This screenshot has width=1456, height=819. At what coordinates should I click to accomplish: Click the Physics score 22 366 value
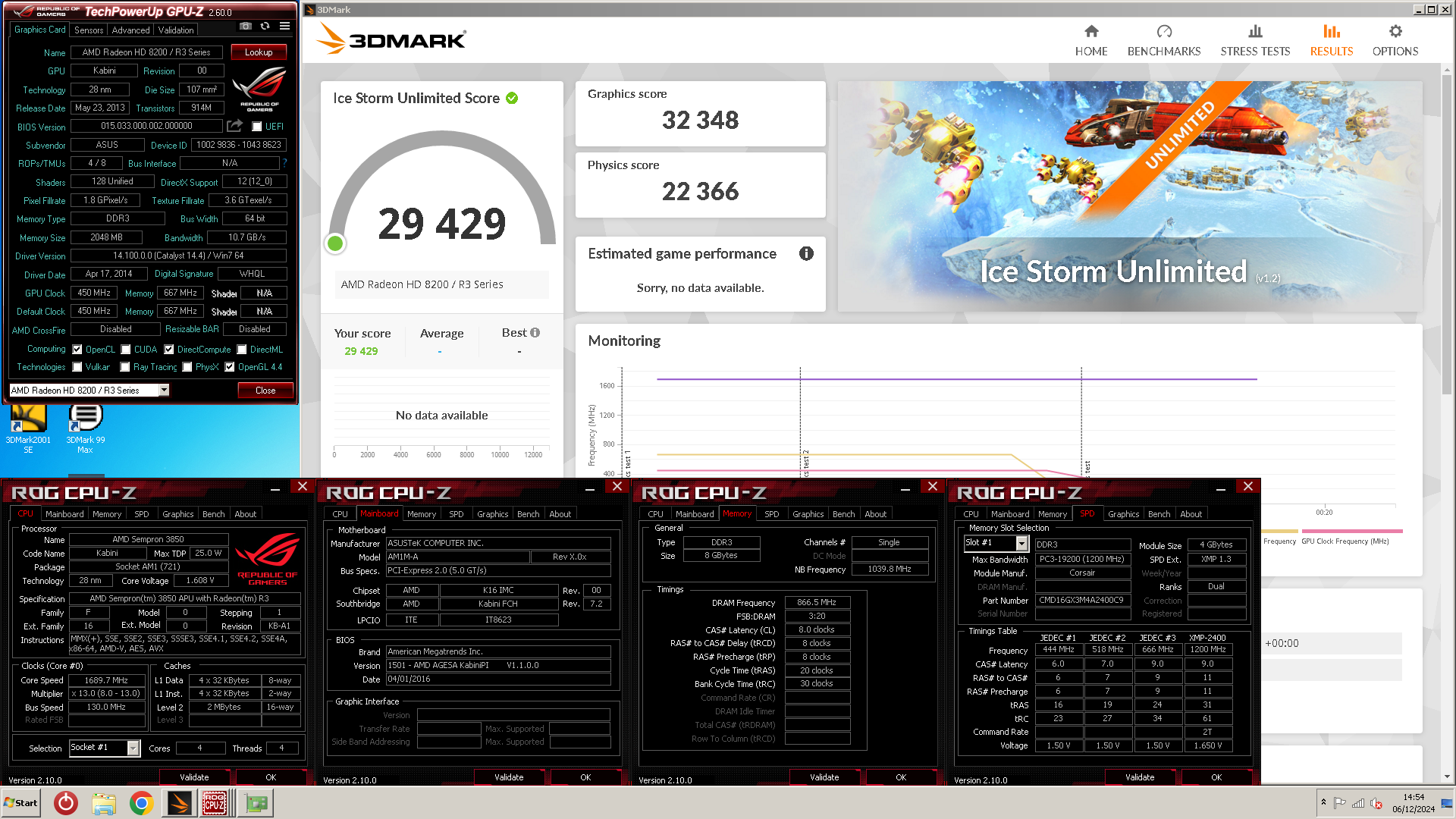(700, 191)
